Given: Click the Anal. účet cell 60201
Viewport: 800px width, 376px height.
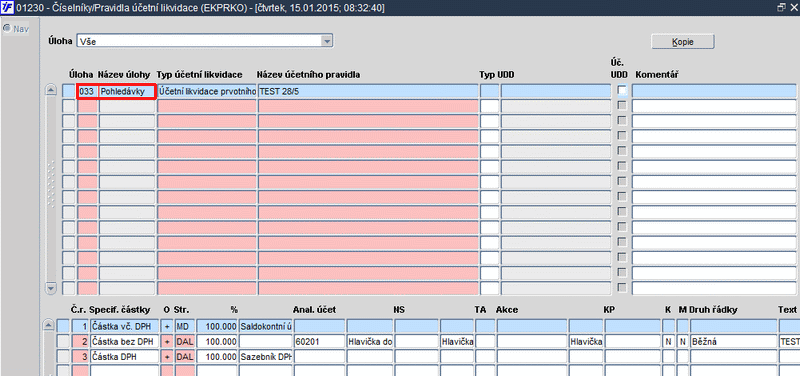Looking at the screenshot, I should pos(319,341).
